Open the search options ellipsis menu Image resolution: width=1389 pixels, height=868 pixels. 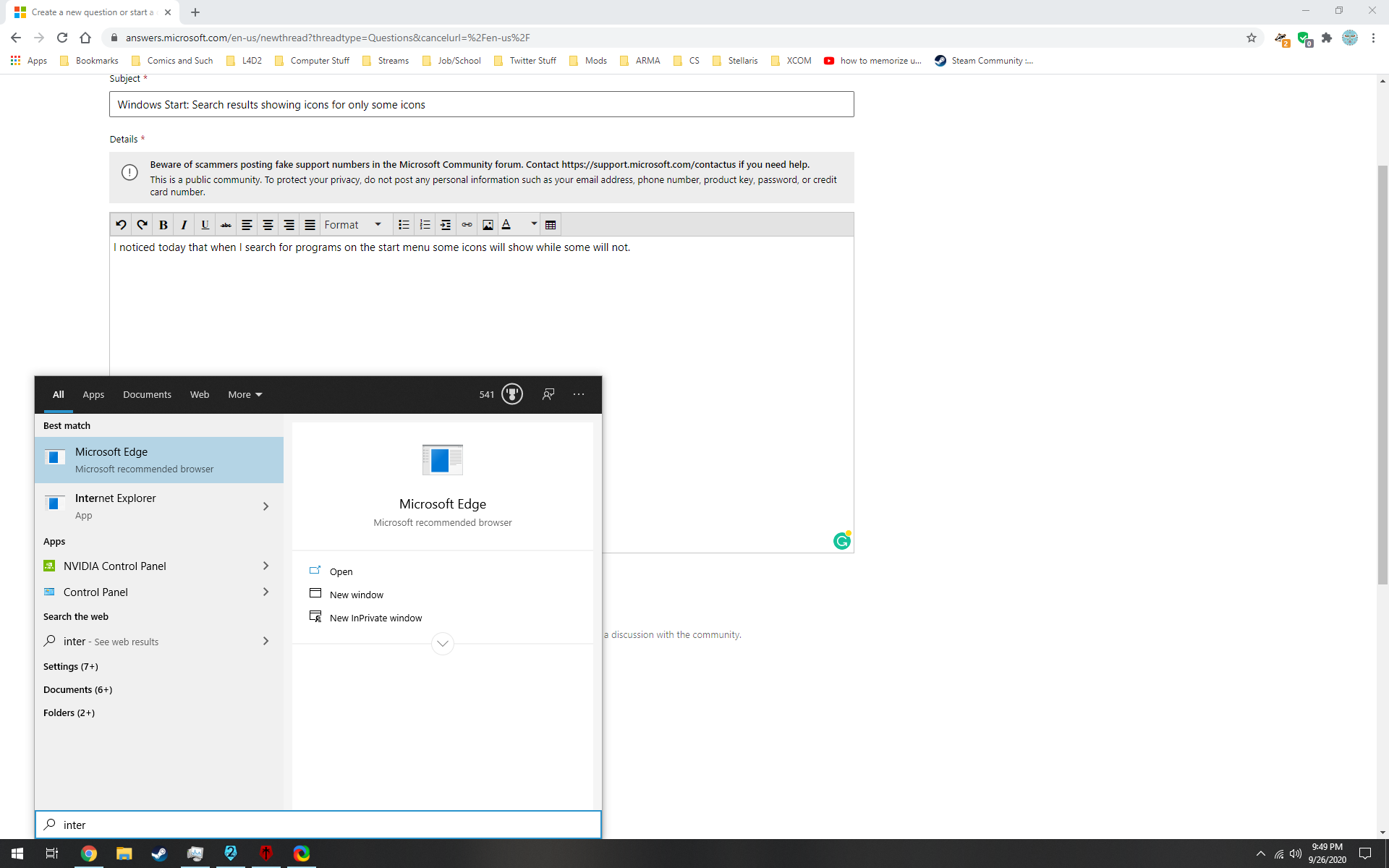point(579,394)
